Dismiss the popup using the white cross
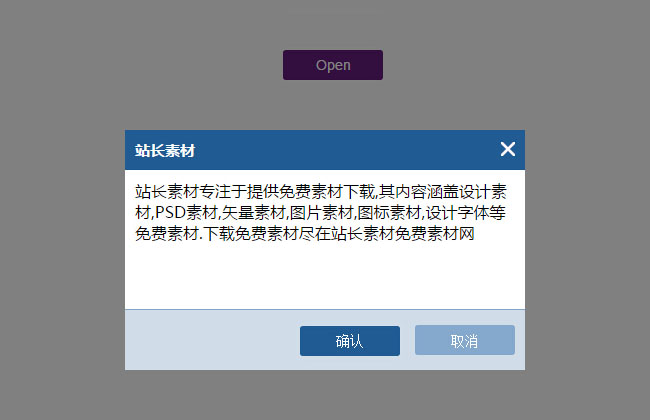 point(507,149)
